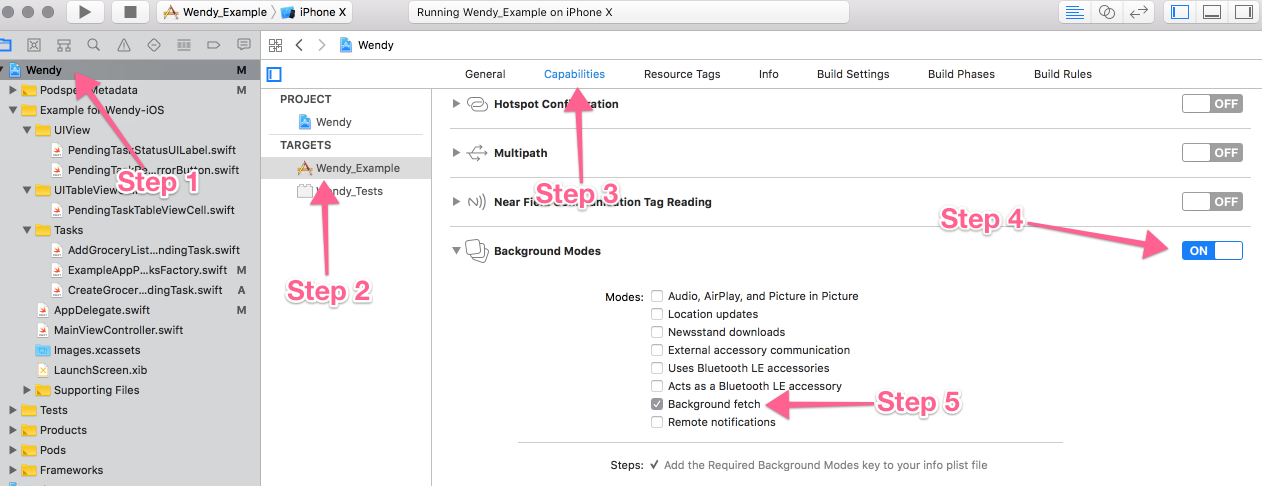
Task: Open the symbol navigator icon
Action: point(63,45)
